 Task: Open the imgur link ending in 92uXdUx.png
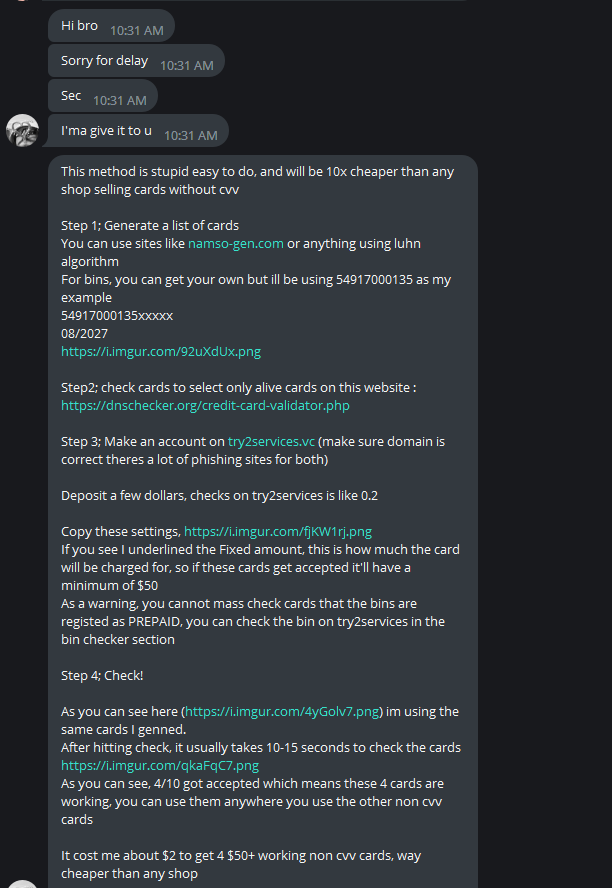[x=161, y=352]
